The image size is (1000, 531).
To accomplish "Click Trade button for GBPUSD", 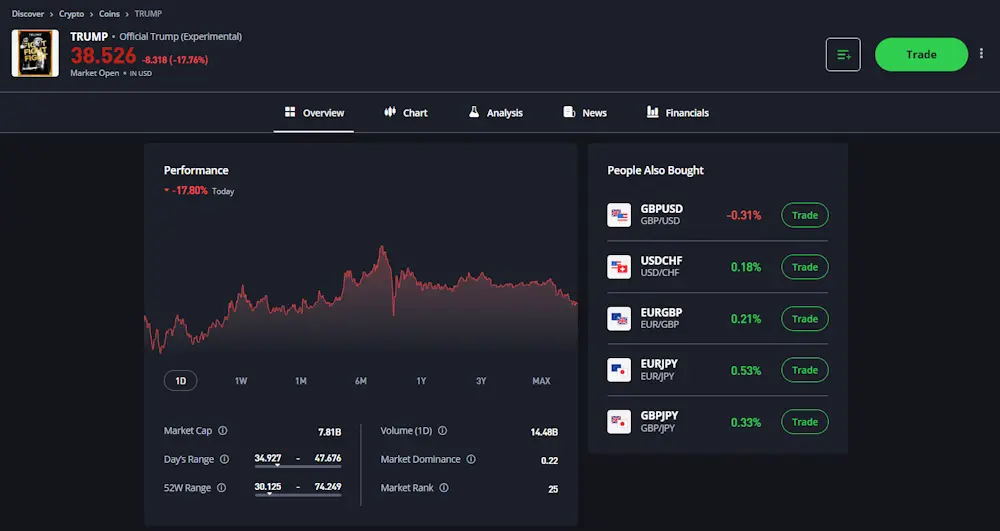I will pos(805,215).
